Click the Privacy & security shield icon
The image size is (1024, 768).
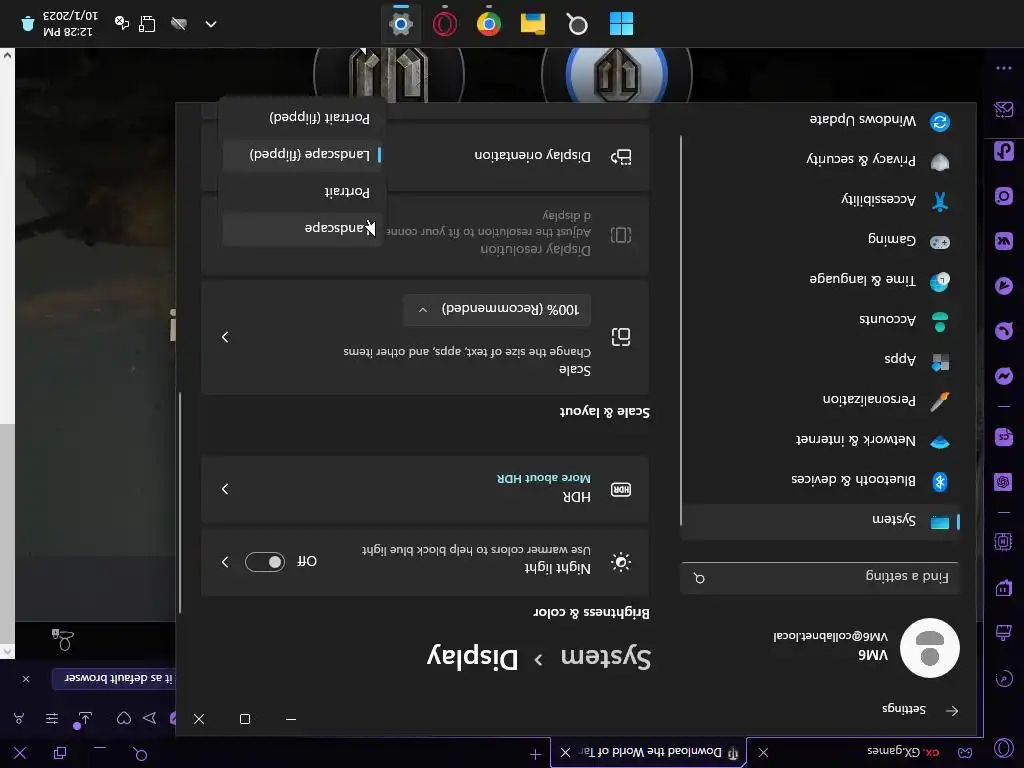[x=940, y=161]
